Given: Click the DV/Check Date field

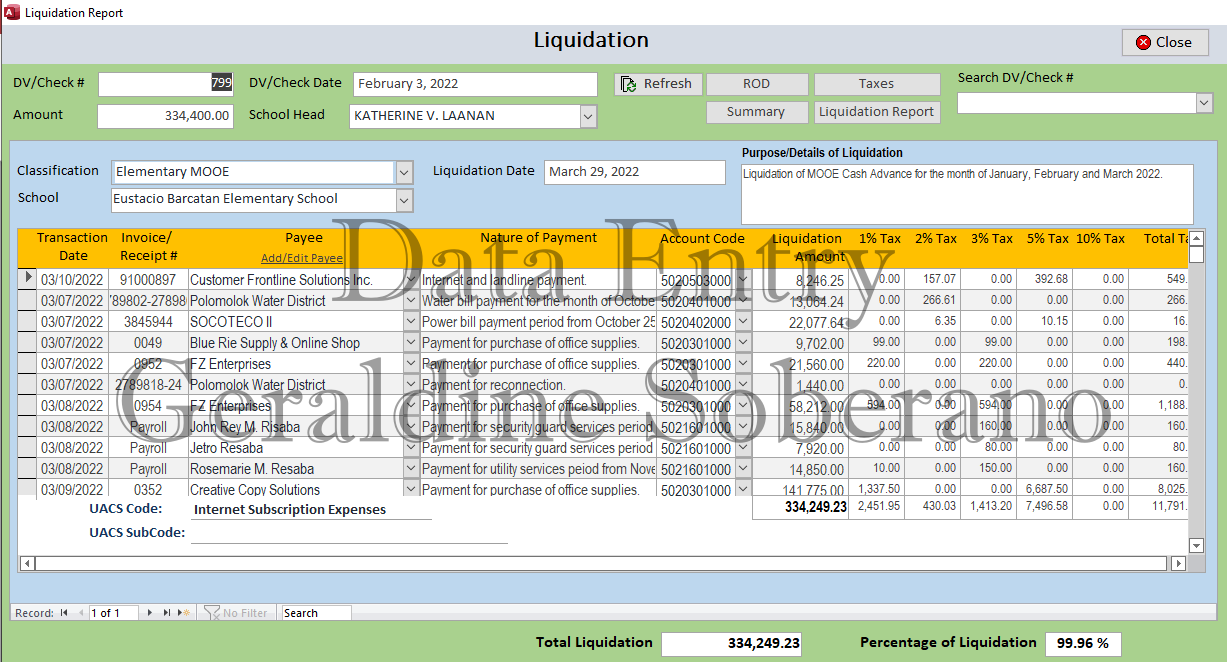Looking at the screenshot, I should [475, 84].
